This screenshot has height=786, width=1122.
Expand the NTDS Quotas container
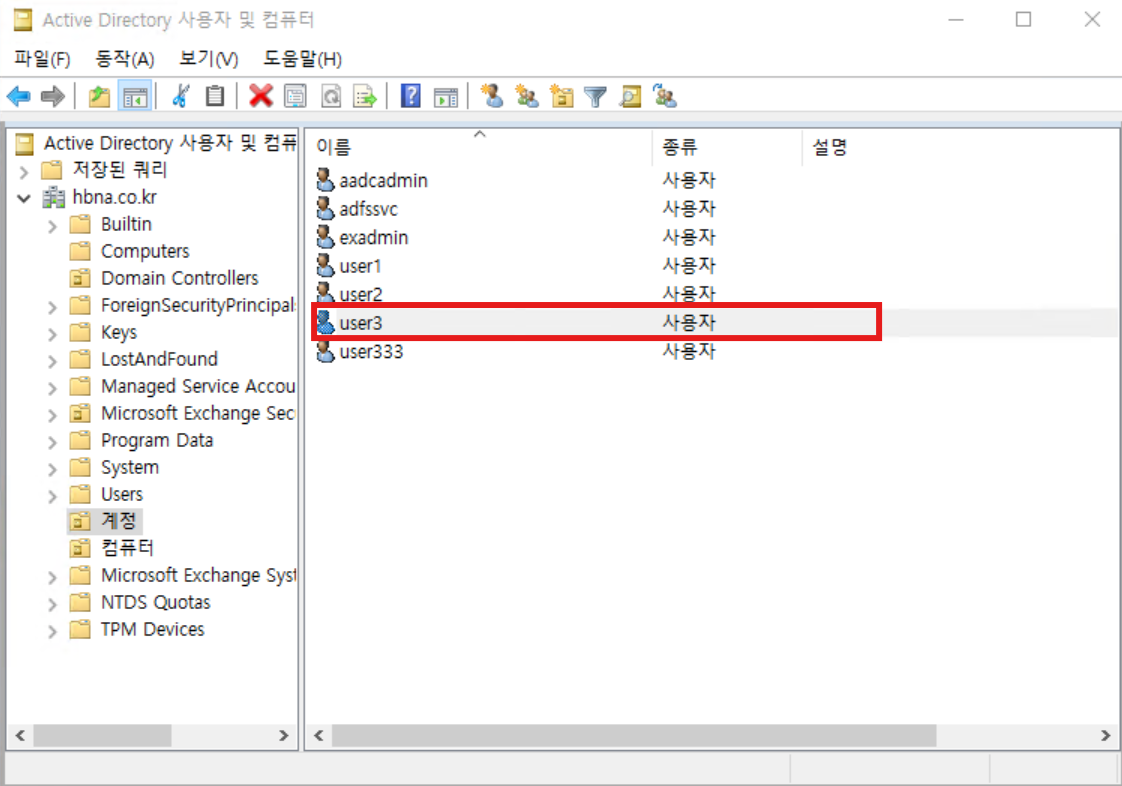[52, 604]
